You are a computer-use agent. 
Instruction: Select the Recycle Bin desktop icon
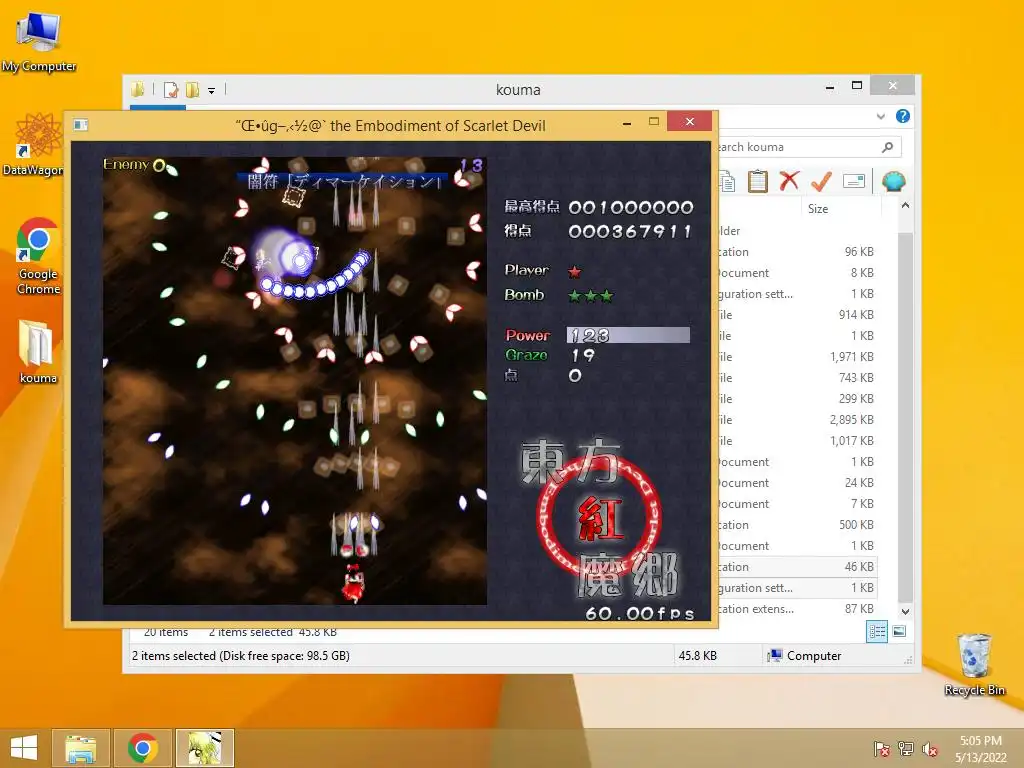[x=974, y=664]
